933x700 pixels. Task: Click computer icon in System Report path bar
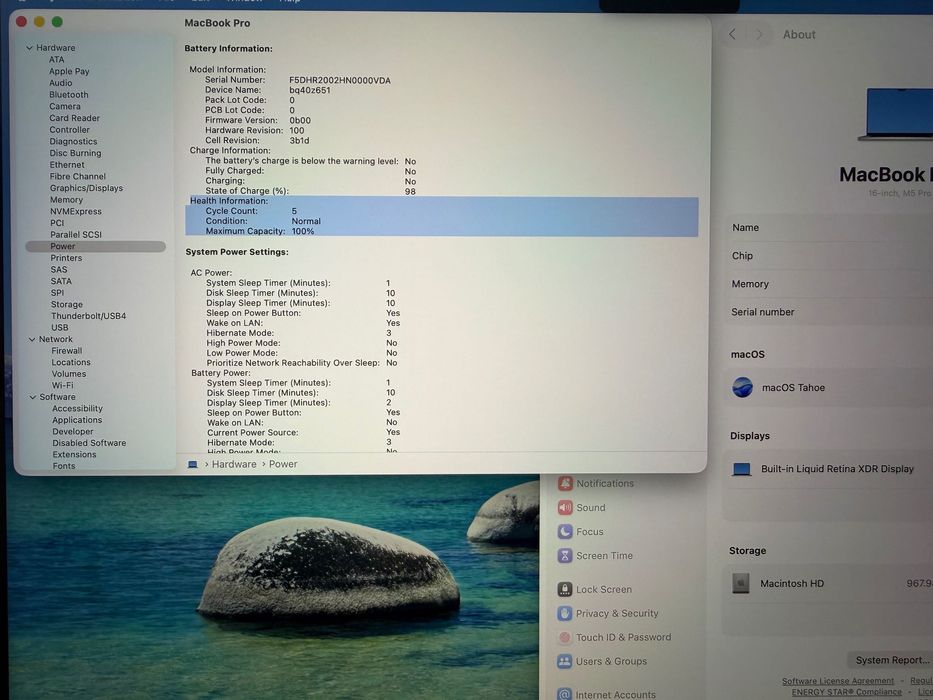193,464
